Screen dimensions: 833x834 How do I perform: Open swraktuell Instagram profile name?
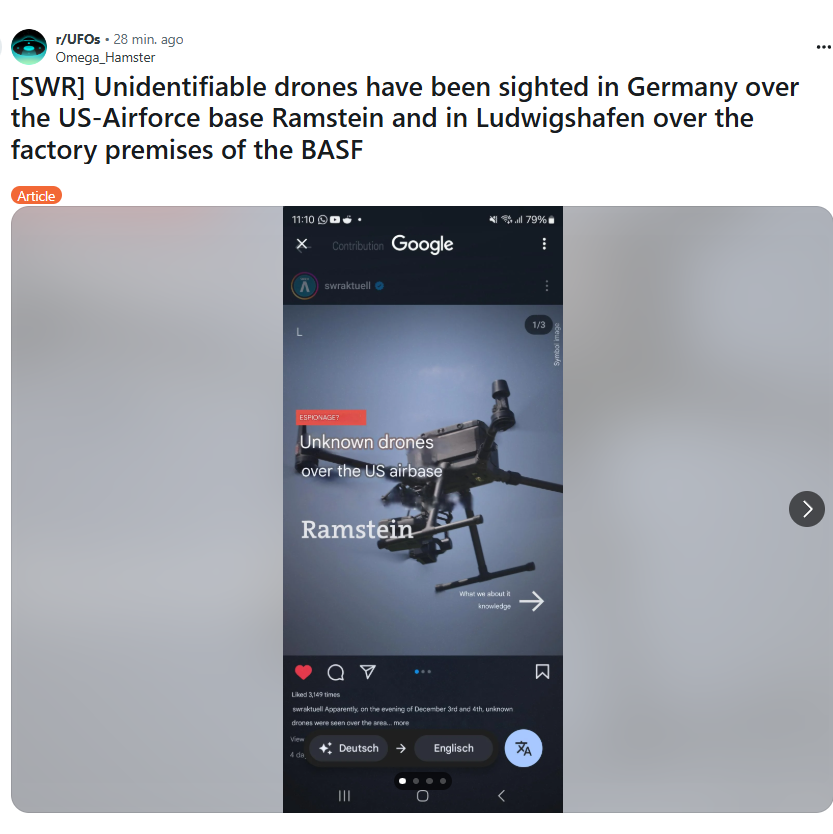click(x=347, y=286)
